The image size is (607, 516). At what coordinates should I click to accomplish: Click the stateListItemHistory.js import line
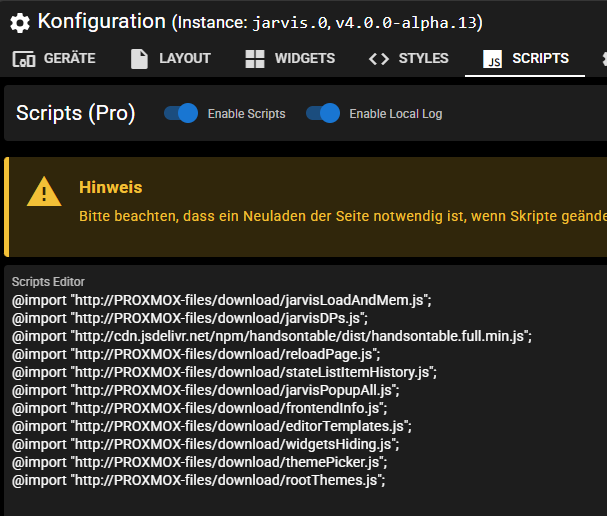(224, 372)
